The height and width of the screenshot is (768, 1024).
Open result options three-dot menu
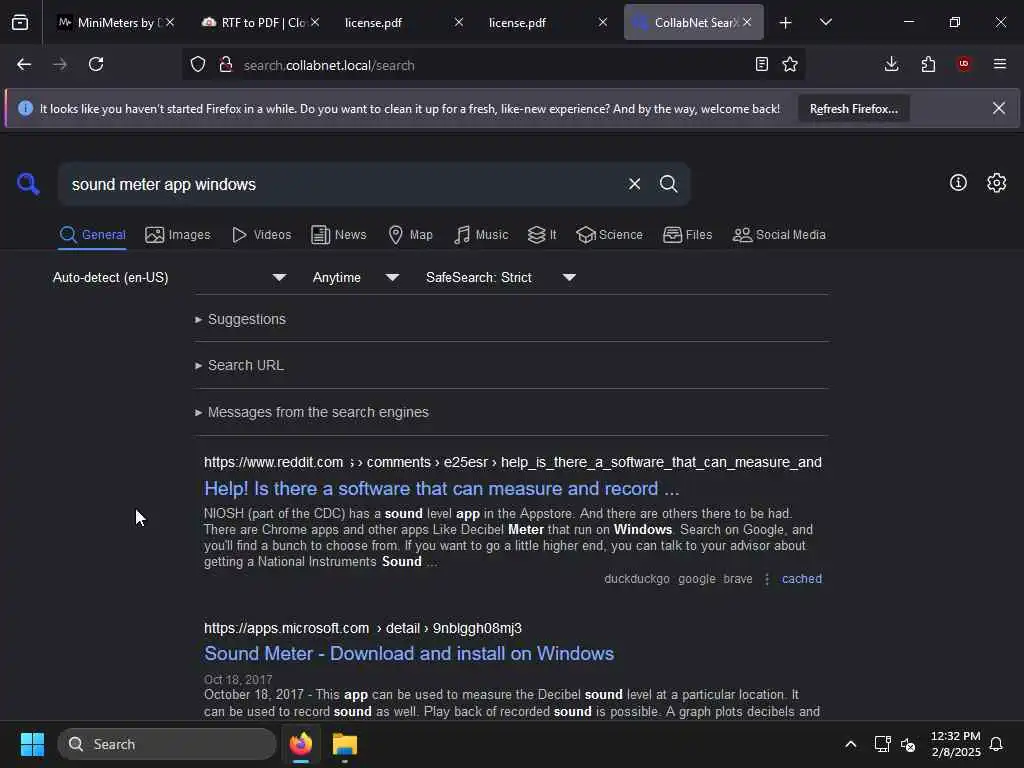click(767, 579)
